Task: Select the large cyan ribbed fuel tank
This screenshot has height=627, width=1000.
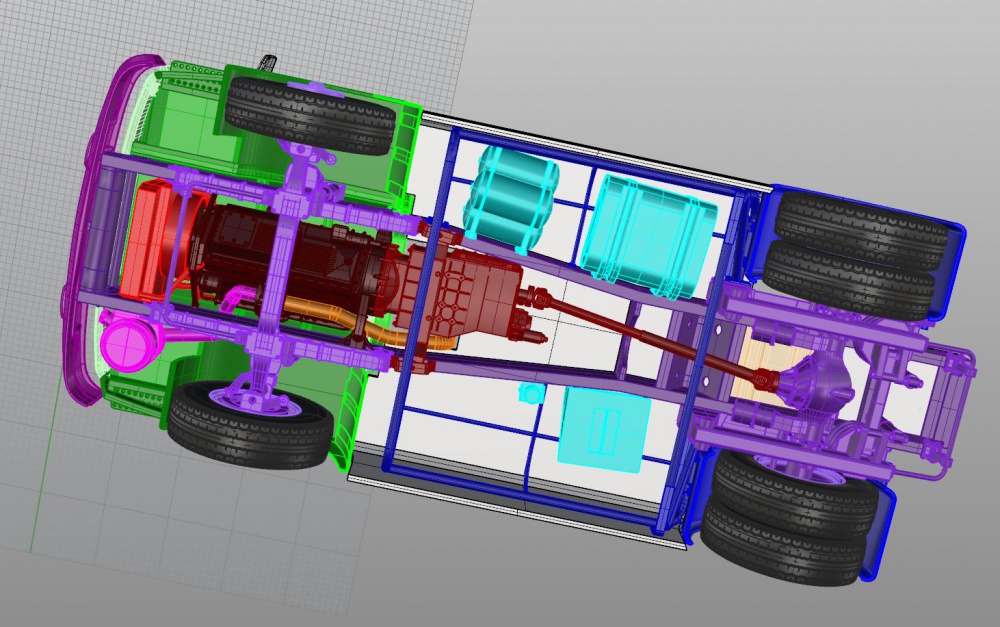Action: [x=647, y=236]
